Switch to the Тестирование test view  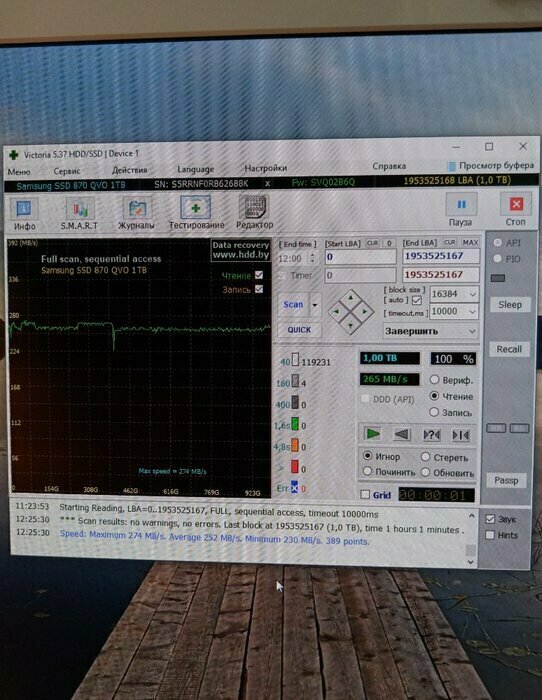(196, 213)
